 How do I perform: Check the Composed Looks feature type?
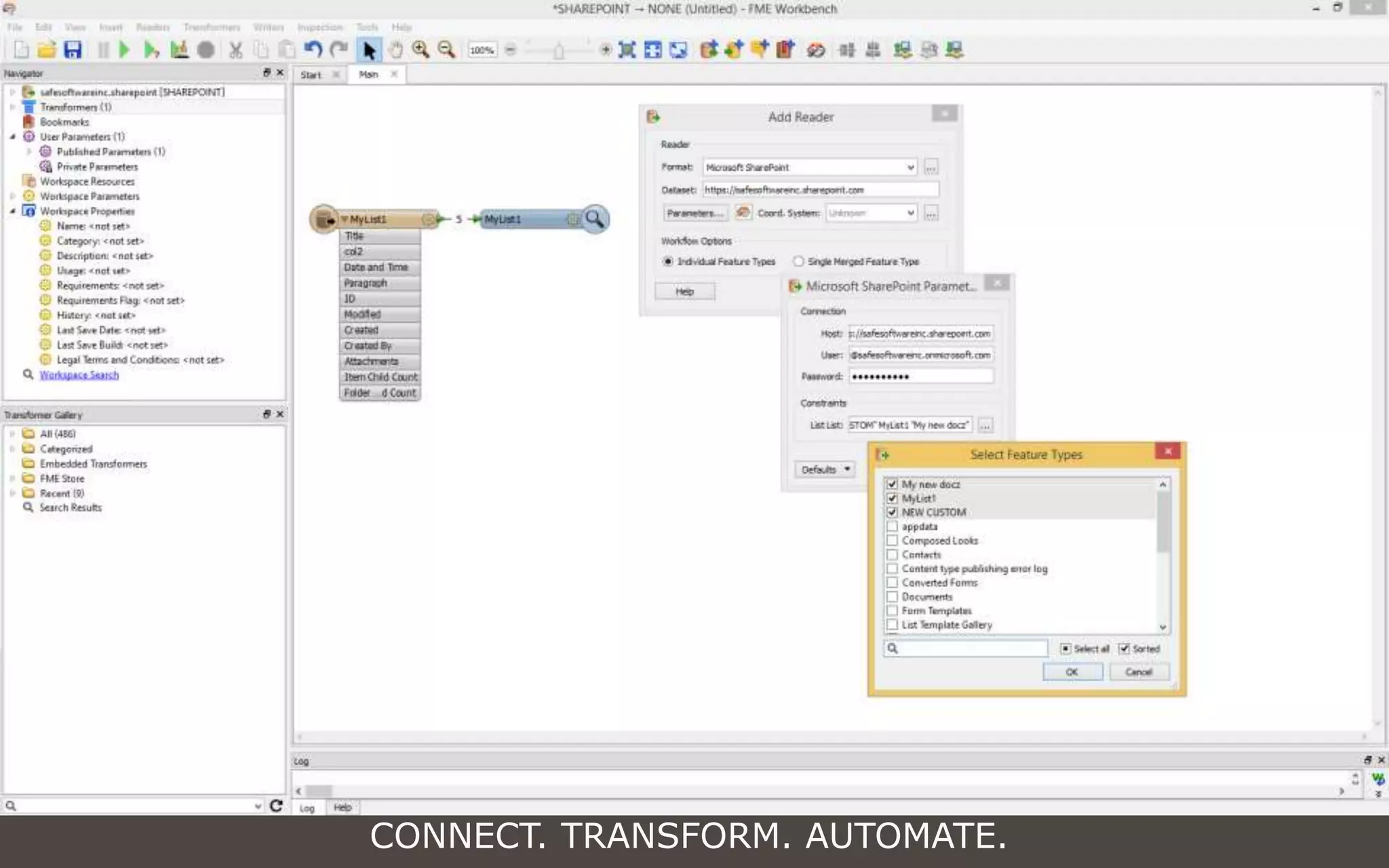point(893,540)
